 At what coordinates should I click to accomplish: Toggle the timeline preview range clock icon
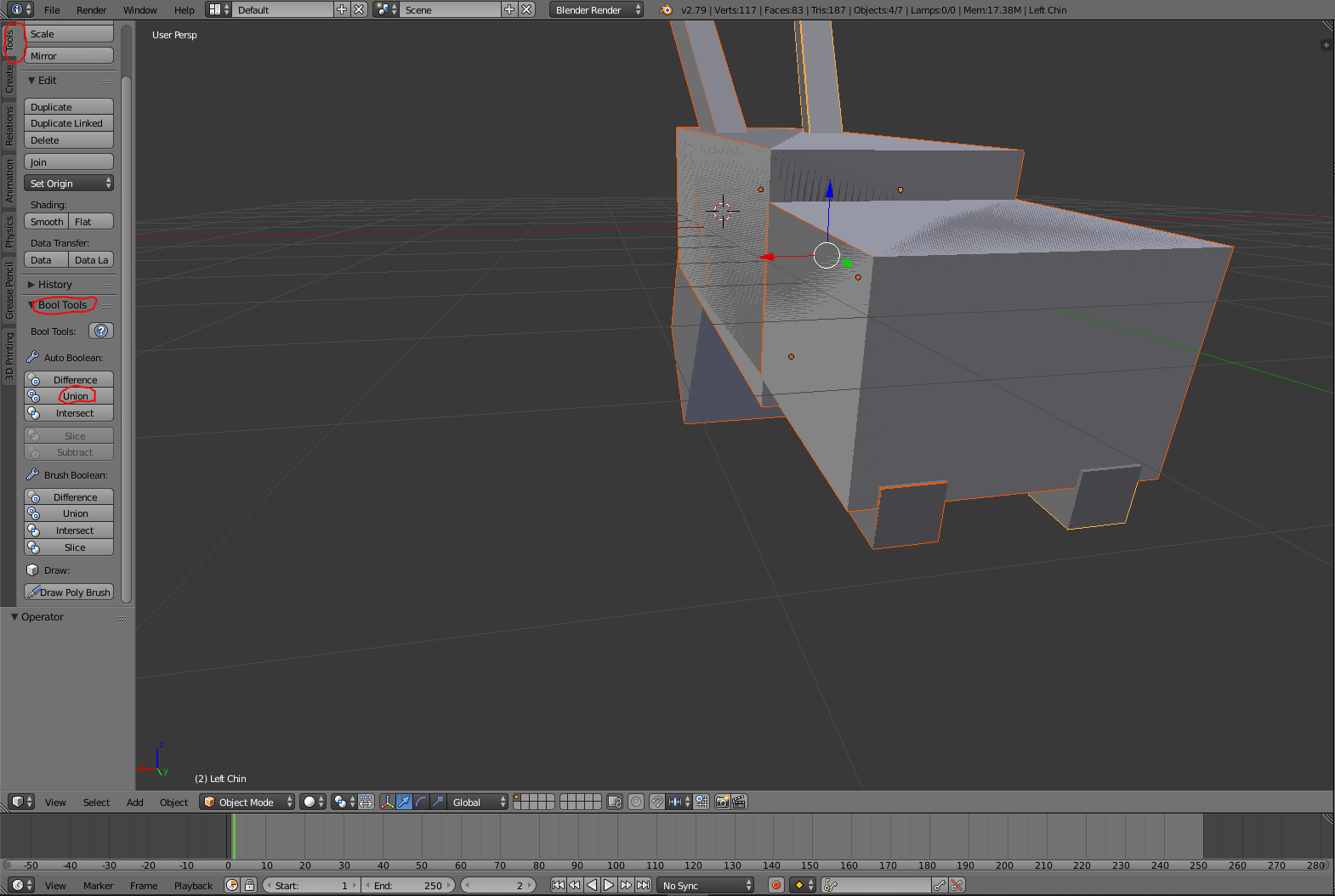[232, 885]
